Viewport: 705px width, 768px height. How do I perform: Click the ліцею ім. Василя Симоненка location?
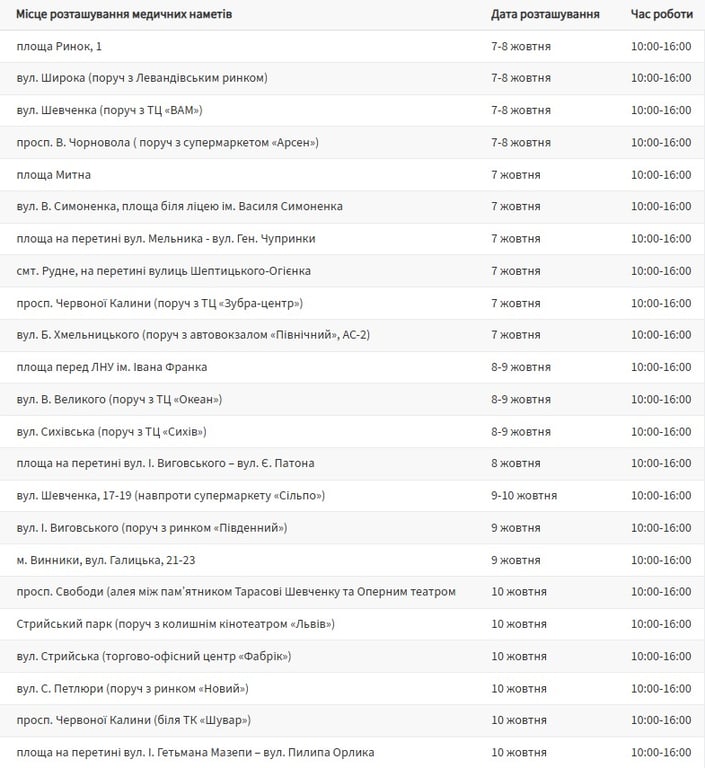click(180, 207)
